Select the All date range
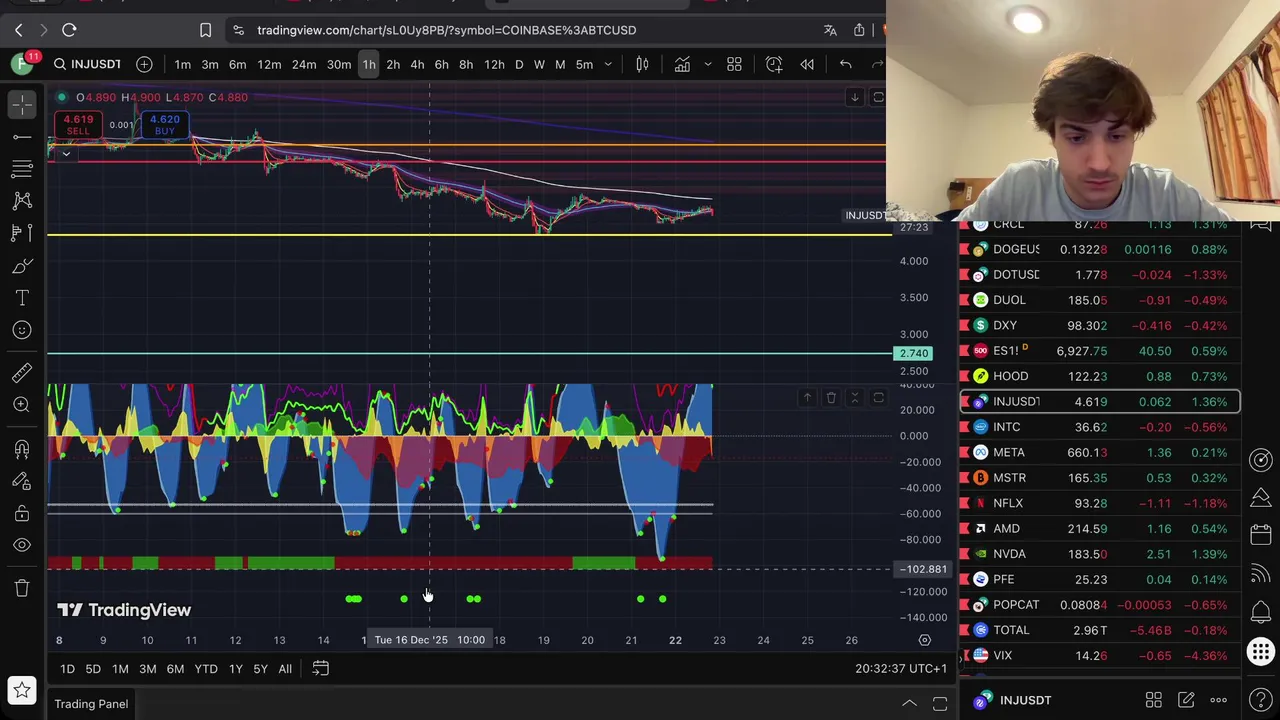Screen dimensions: 1280x720 pyautogui.click(x=285, y=668)
